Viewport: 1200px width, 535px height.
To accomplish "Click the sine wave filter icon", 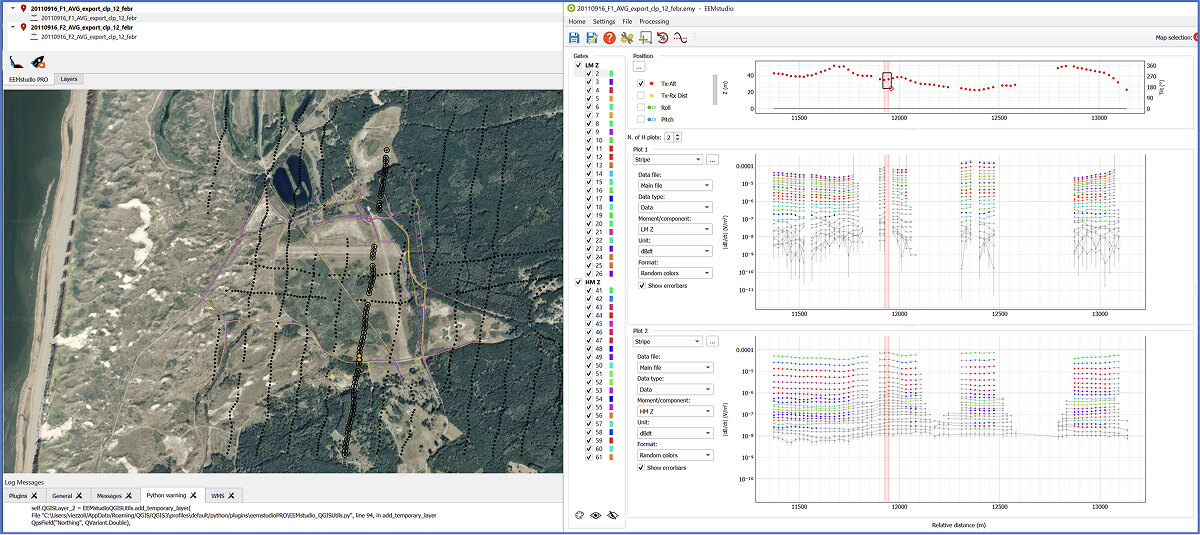I will (679, 38).
